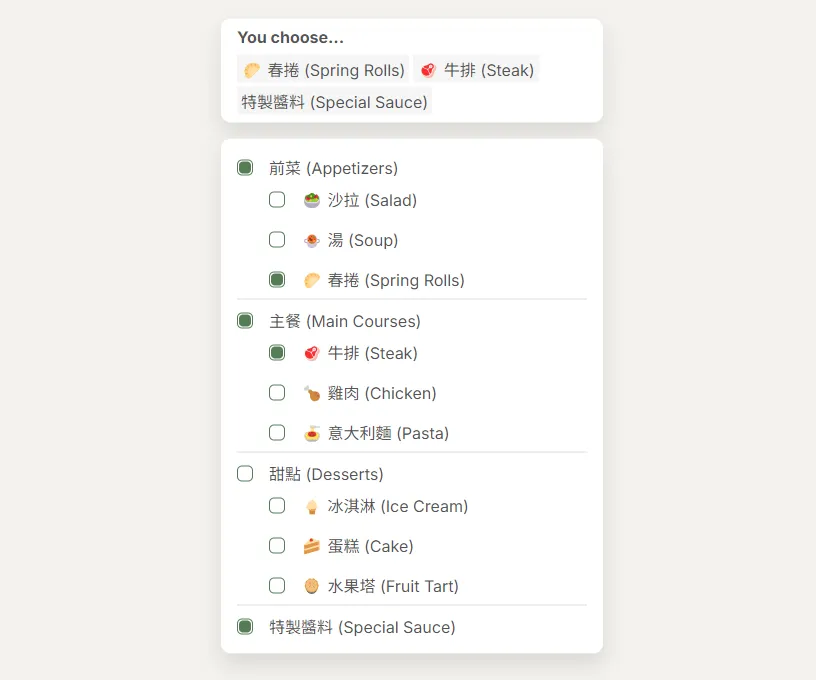
Task: Click the pasta dish icon
Action: tap(312, 433)
